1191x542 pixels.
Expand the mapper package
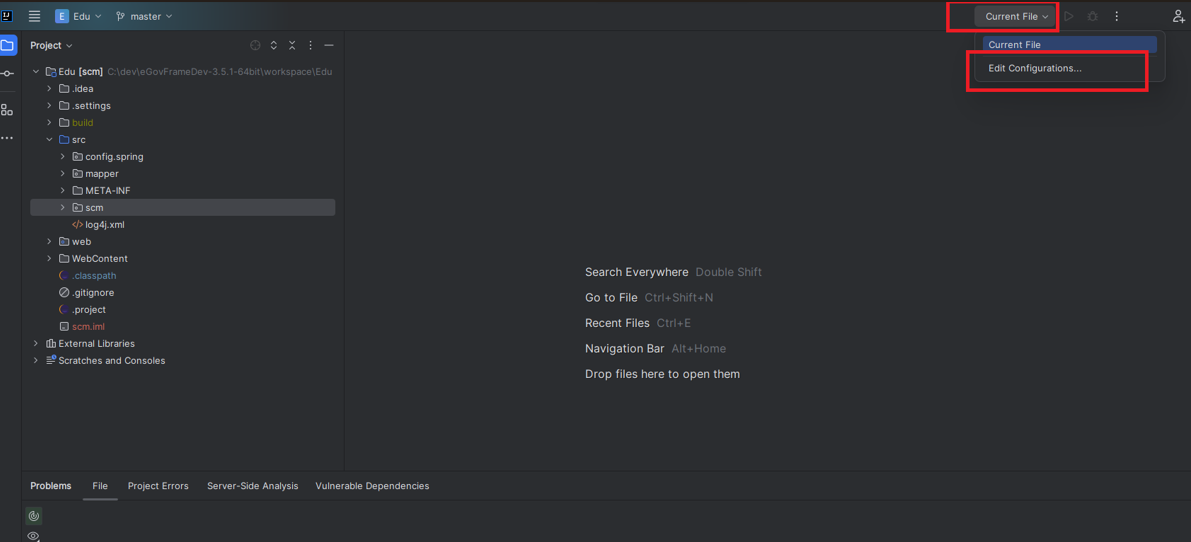63,173
